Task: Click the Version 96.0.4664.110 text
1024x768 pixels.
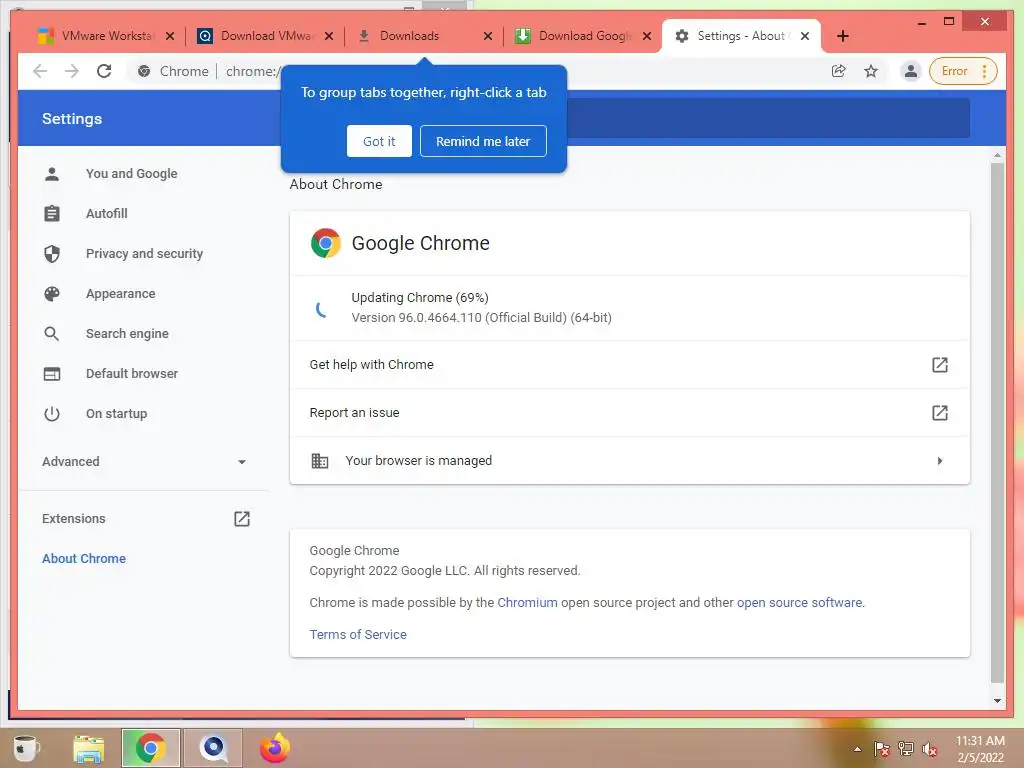Action: click(481, 317)
